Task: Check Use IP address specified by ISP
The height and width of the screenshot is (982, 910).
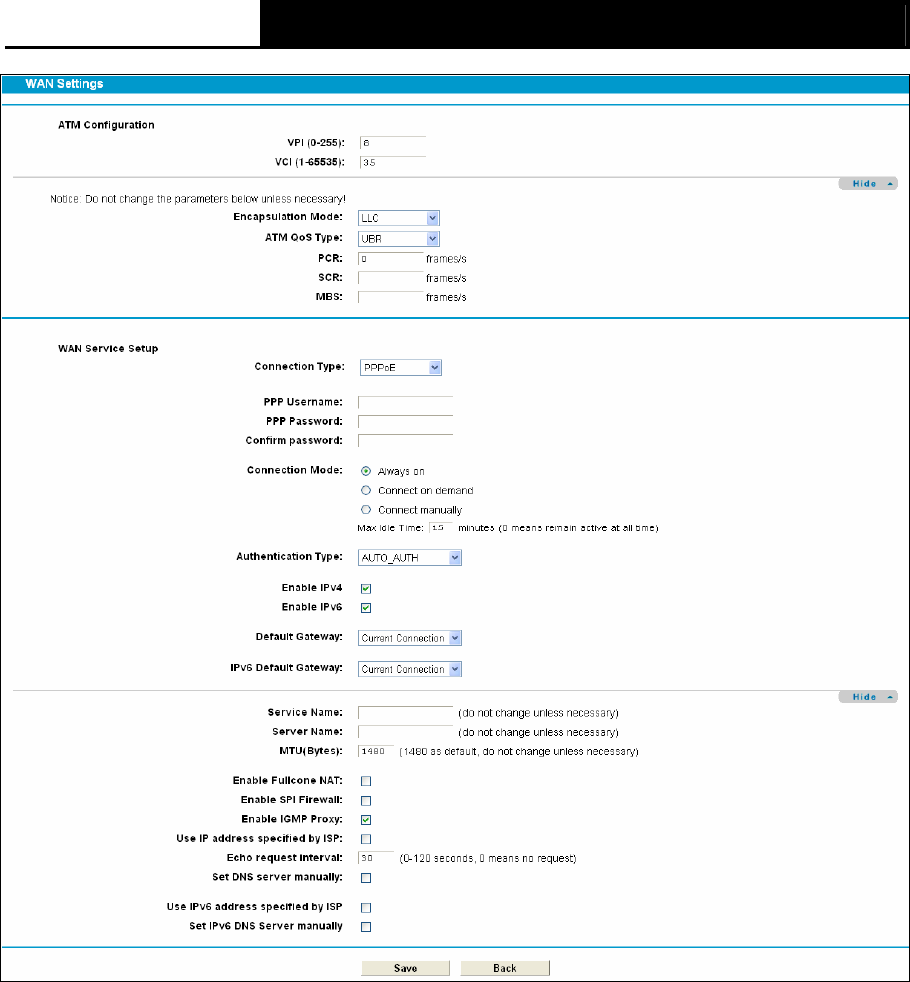Action: (x=366, y=839)
